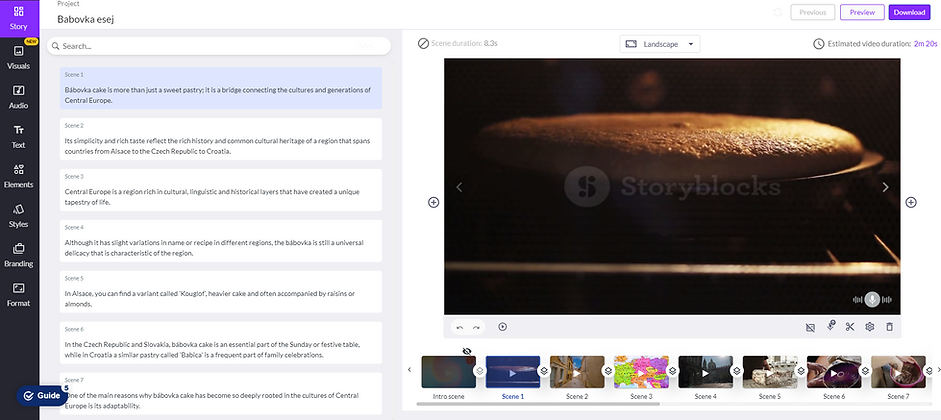Select Scene 2 text starting 'Its simplicity'

pyautogui.click(x=221, y=139)
